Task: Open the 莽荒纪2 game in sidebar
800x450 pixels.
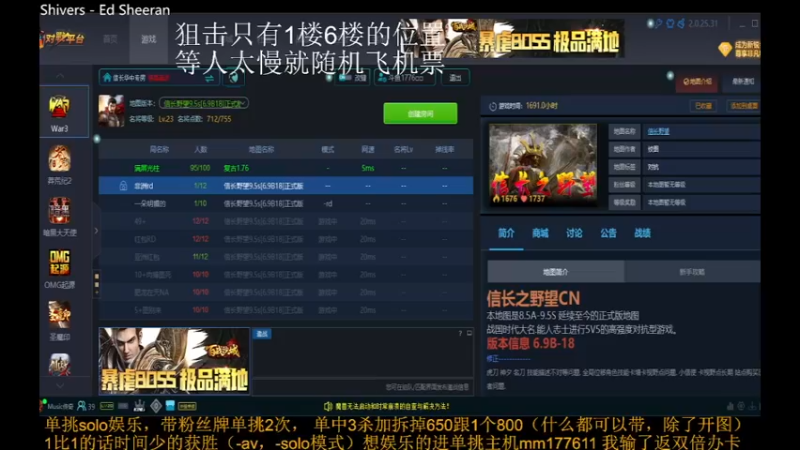Action: pyautogui.click(x=59, y=158)
